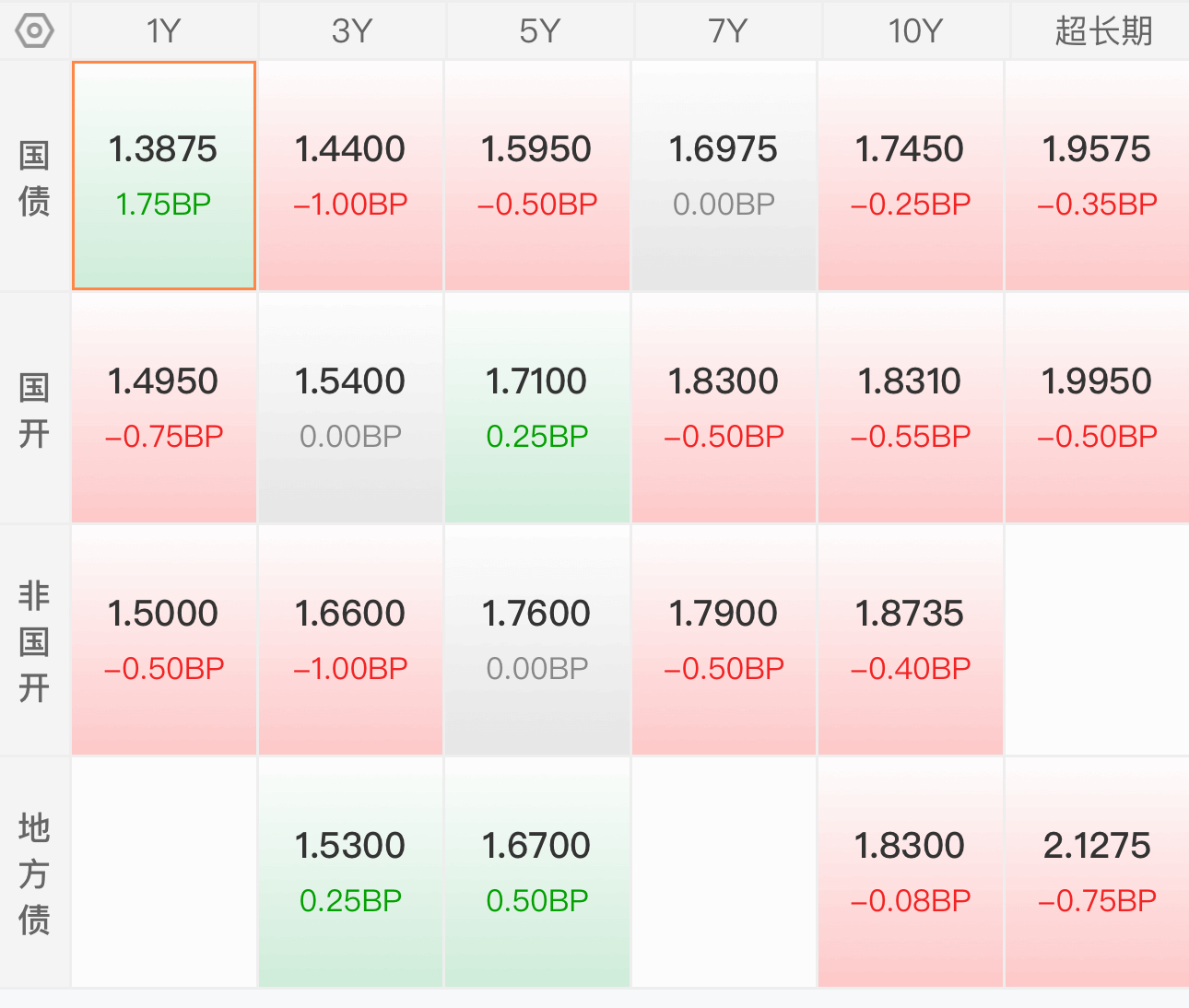This screenshot has width=1189, height=1008.
Task: Click 国开 3Y cell with 0.00BP
Action: tap(350, 408)
